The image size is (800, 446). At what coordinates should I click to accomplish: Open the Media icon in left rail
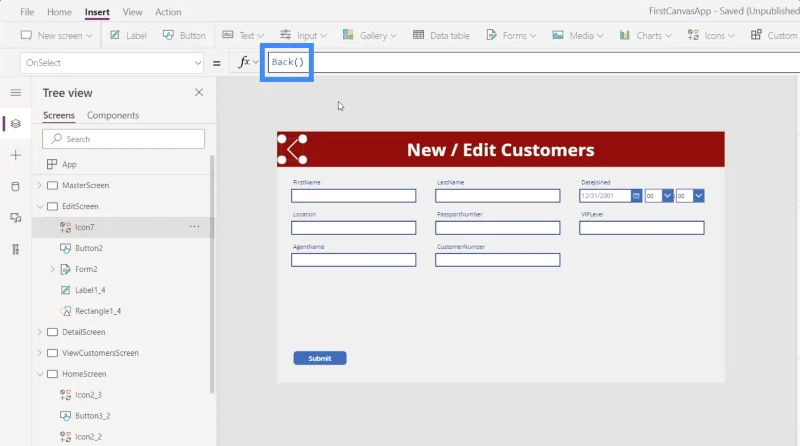pyautogui.click(x=16, y=218)
